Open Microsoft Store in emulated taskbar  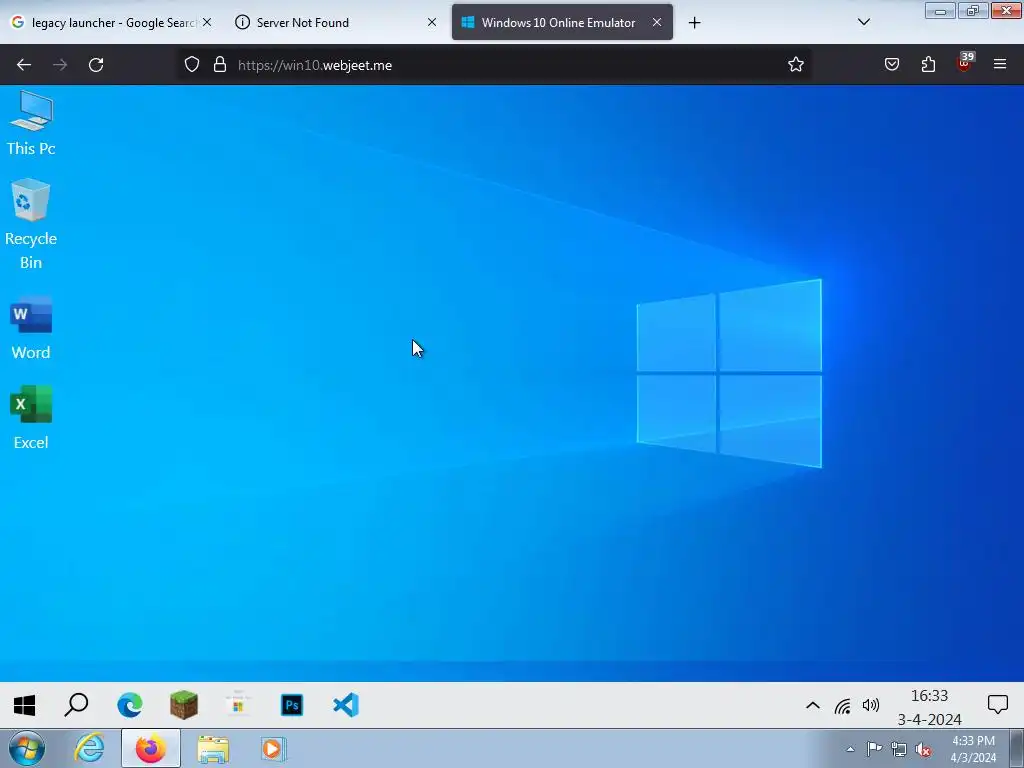point(238,705)
